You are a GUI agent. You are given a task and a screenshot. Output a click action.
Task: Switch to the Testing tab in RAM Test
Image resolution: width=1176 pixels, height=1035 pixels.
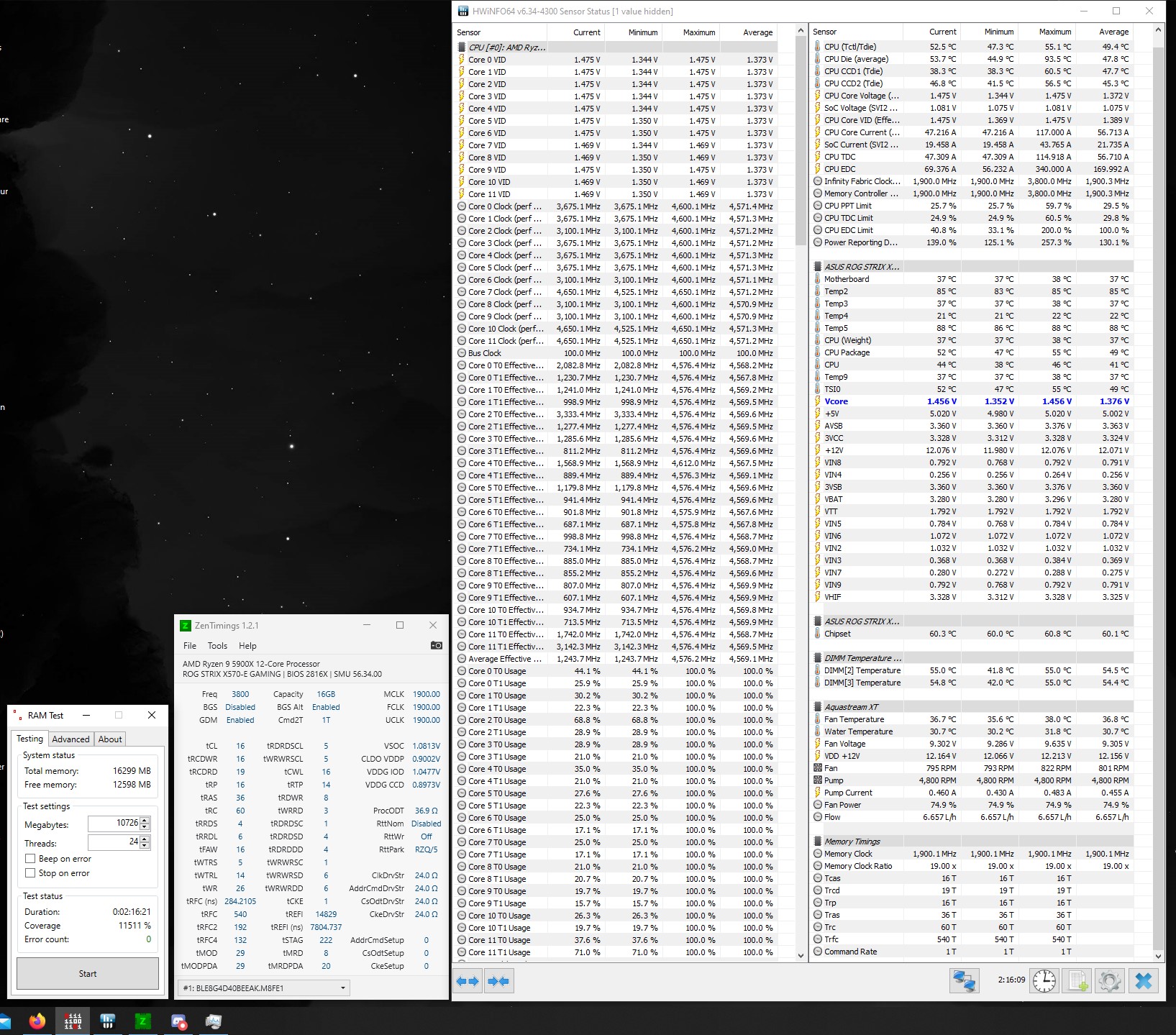click(30, 739)
